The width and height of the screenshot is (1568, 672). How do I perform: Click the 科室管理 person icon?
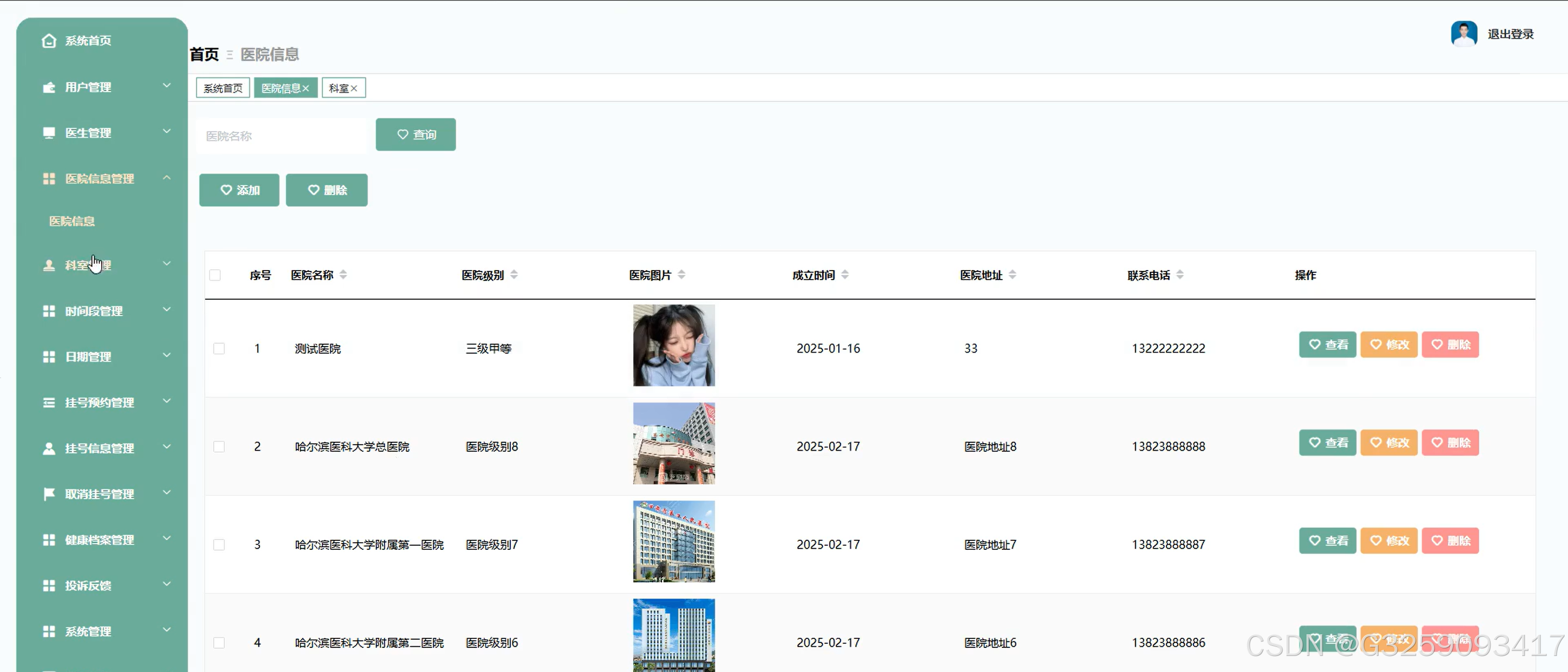pyautogui.click(x=49, y=266)
